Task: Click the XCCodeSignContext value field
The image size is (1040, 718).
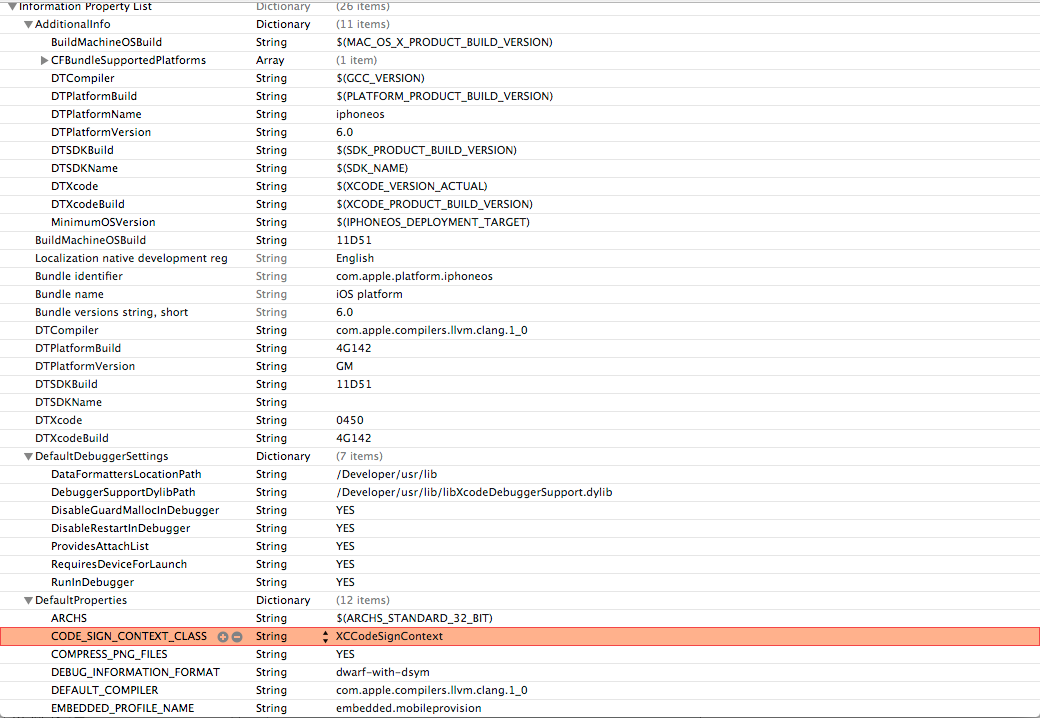Action: tap(389, 636)
